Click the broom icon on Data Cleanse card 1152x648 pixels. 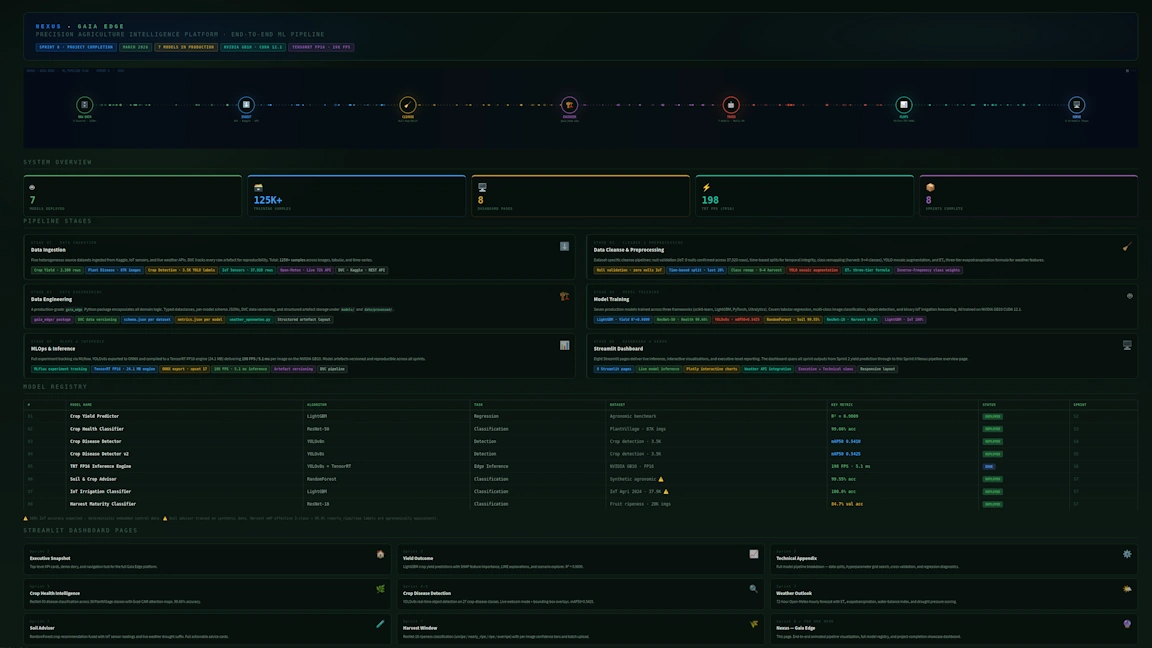click(x=1127, y=246)
